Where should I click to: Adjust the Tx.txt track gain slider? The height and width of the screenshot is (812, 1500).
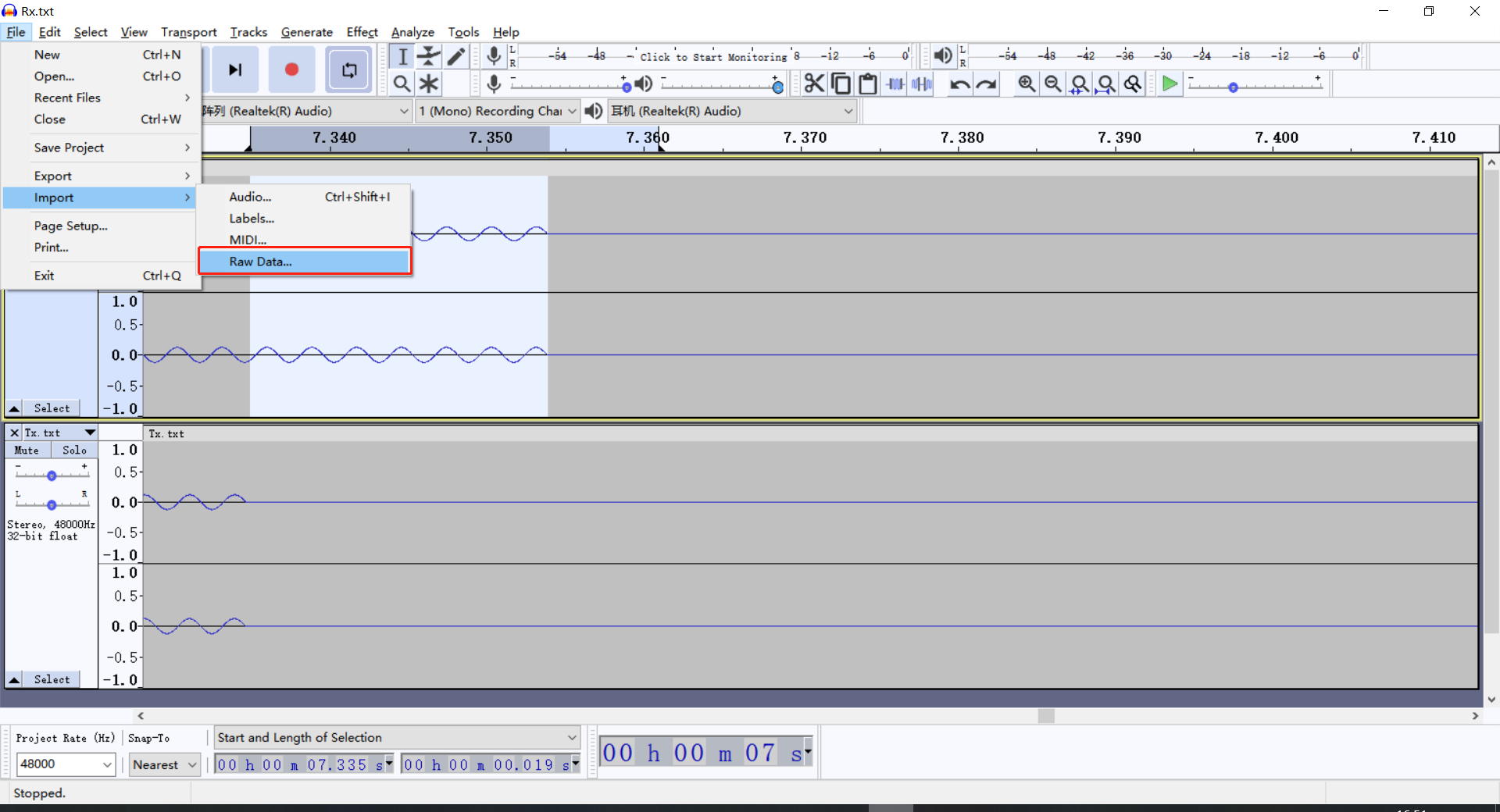52,474
